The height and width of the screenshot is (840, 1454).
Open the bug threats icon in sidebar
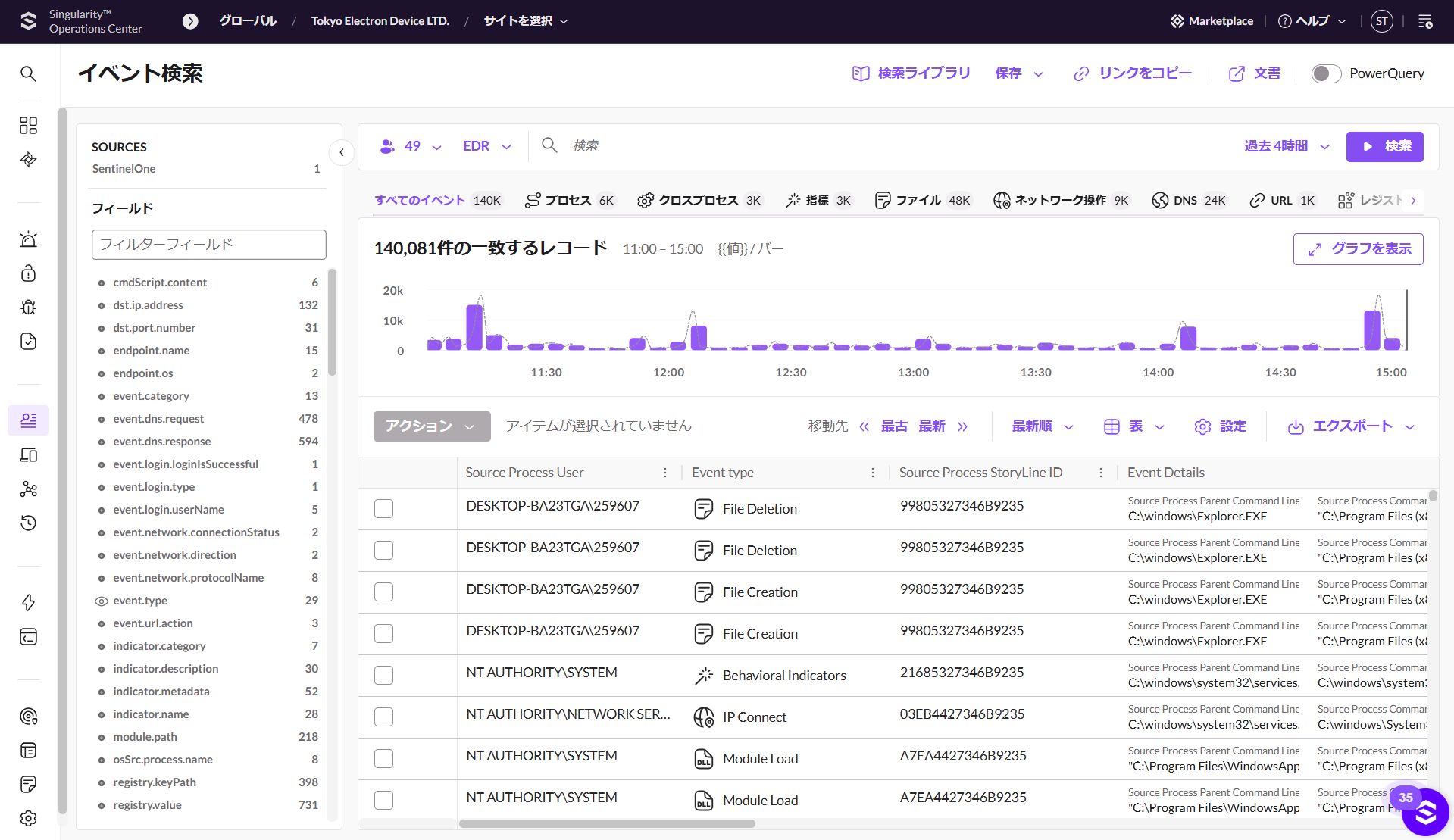pos(28,307)
